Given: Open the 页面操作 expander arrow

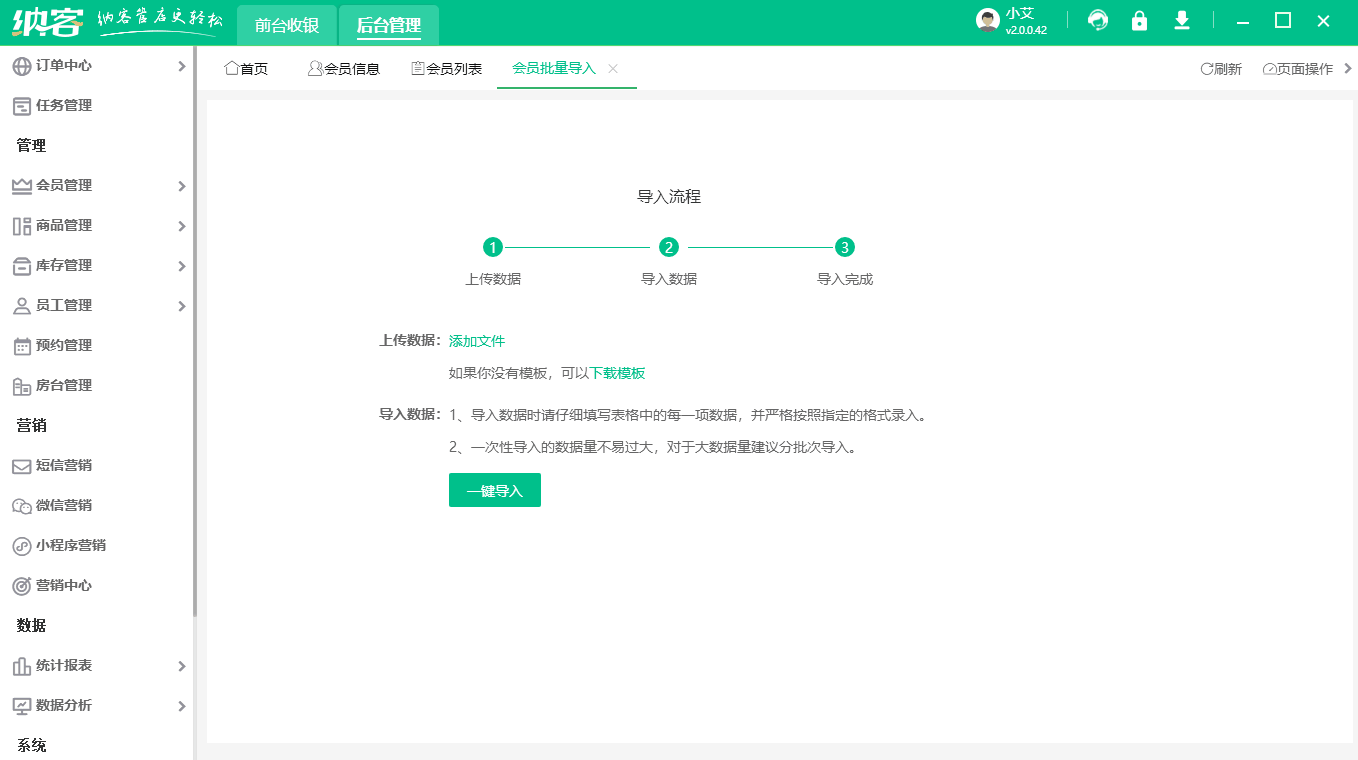Looking at the screenshot, I should pyautogui.click(x=1348, y=69).
